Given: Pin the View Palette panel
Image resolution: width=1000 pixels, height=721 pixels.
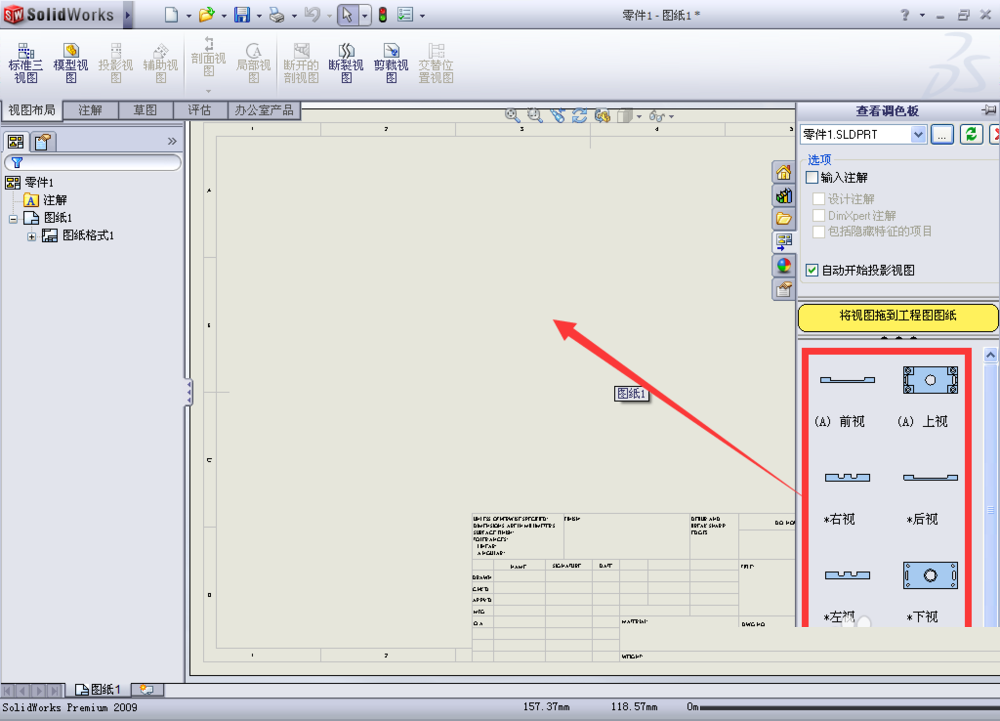Looking at the screenshot, I should click(989, 110).
